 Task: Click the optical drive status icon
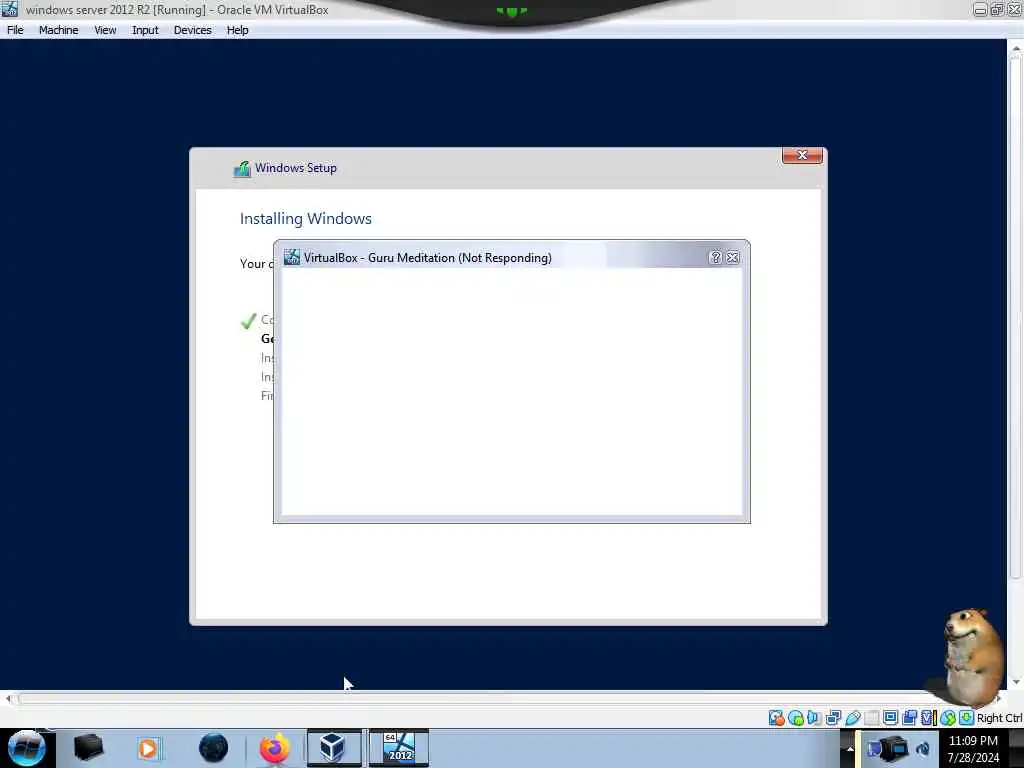pyautogui.click(x=795, y=718)
